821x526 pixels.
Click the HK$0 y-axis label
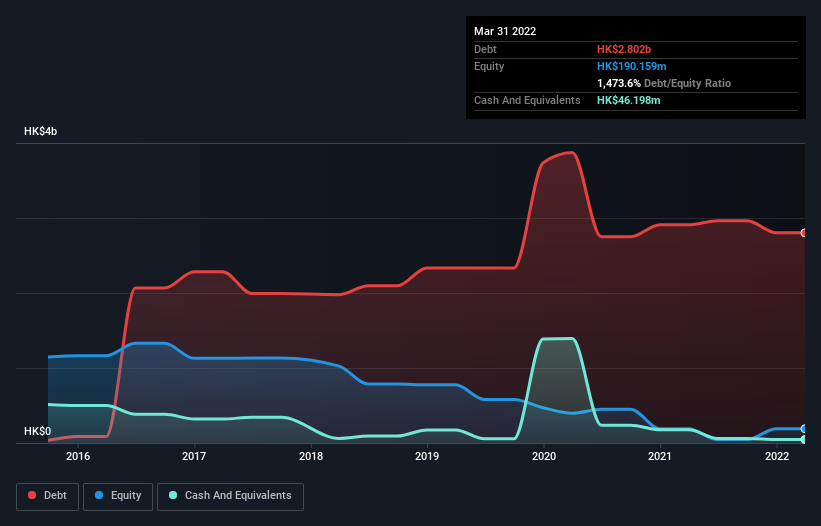point(38,431)
